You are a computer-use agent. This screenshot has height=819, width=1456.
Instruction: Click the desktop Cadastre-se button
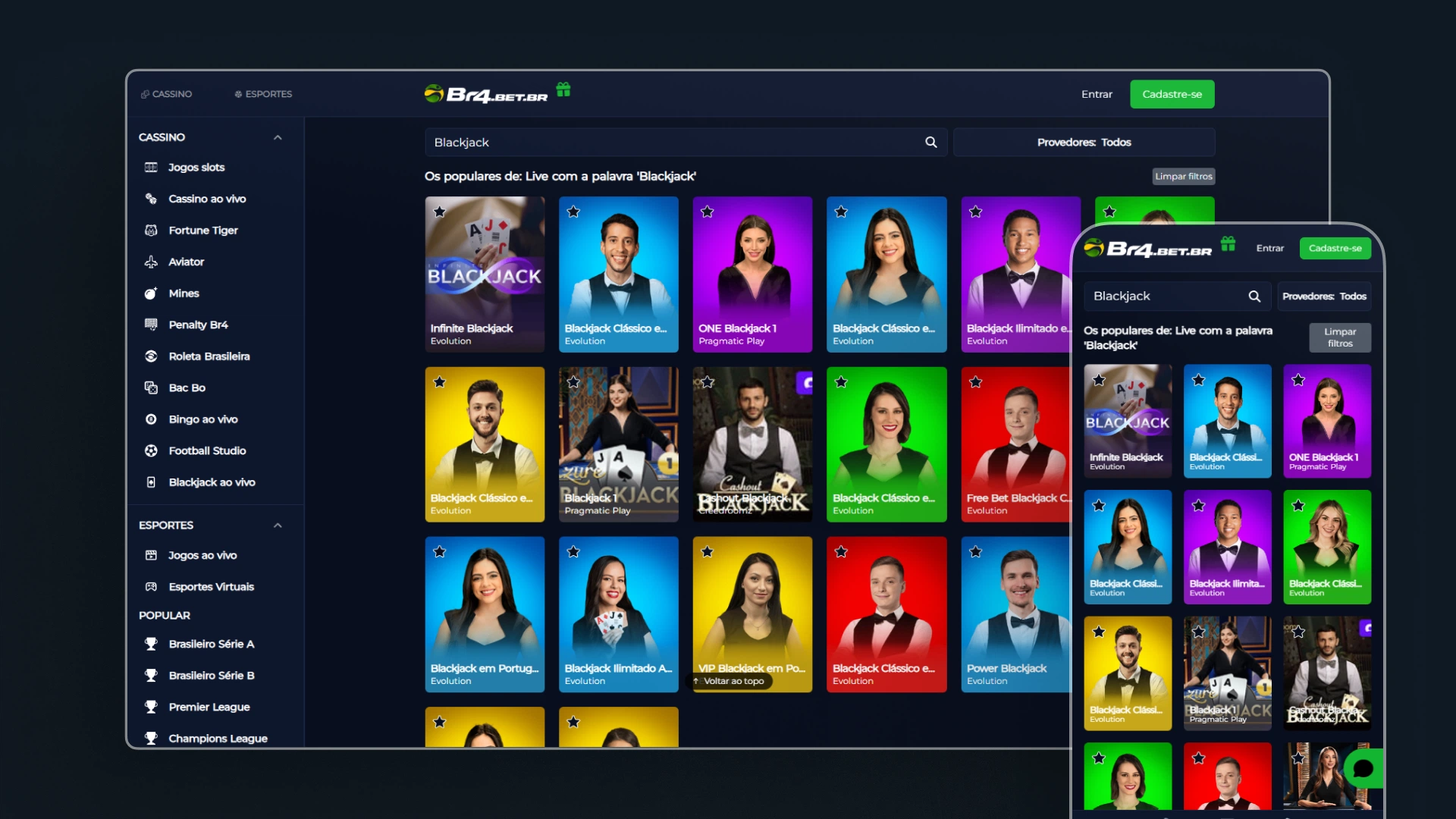click(x=1172, y=94)
